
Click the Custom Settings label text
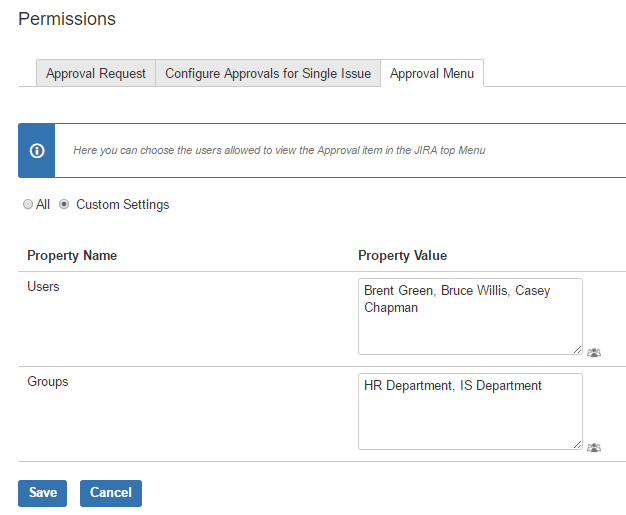pyautogui.click(x=123, y=204)
